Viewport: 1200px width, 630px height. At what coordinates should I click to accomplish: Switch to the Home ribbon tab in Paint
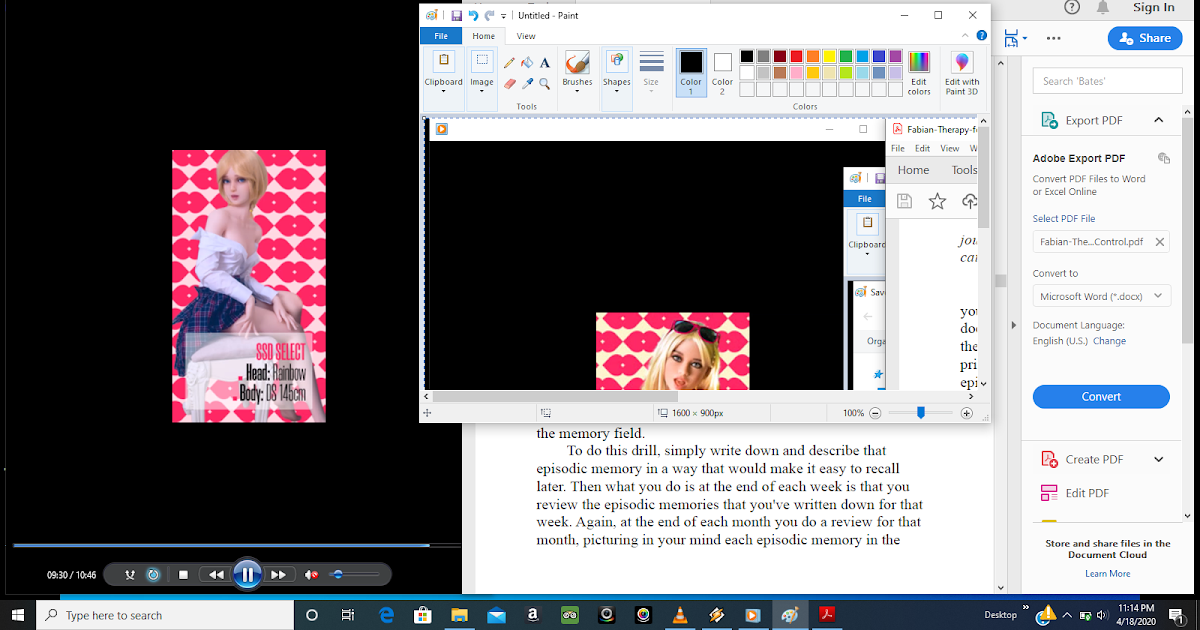[x=483, y=36]
